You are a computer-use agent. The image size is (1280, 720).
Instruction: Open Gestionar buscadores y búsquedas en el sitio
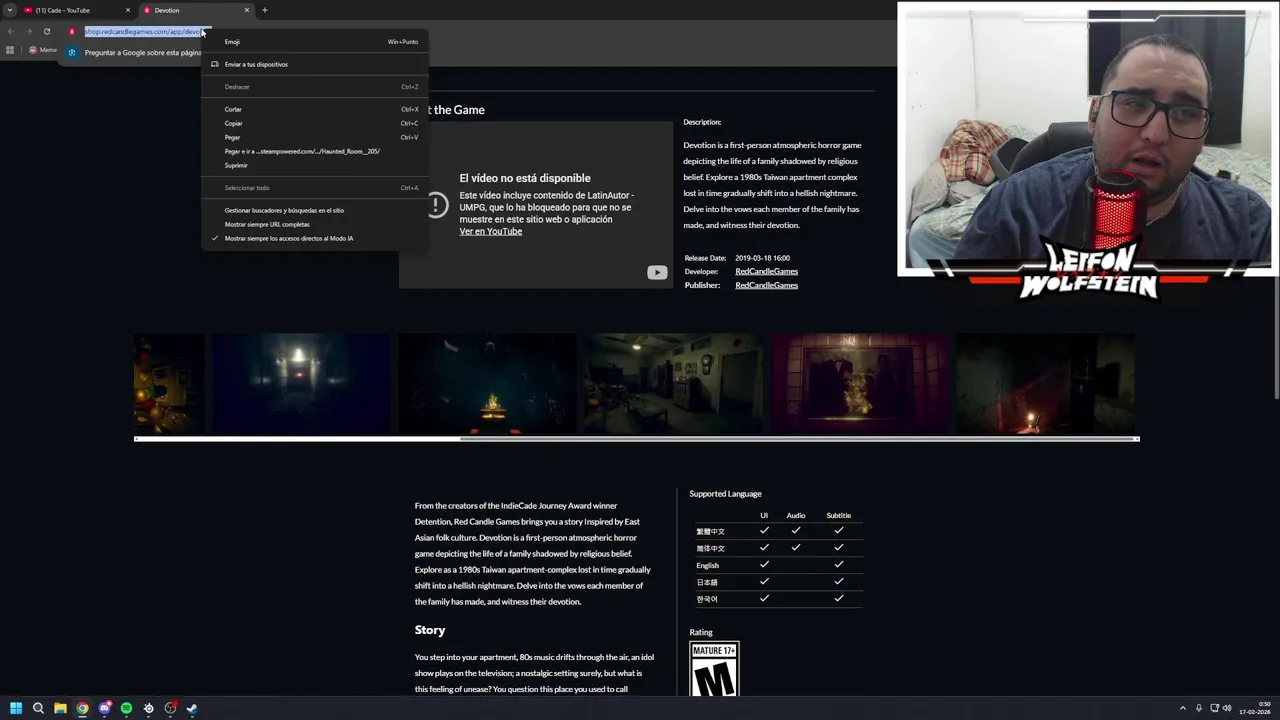click(314, 210)
